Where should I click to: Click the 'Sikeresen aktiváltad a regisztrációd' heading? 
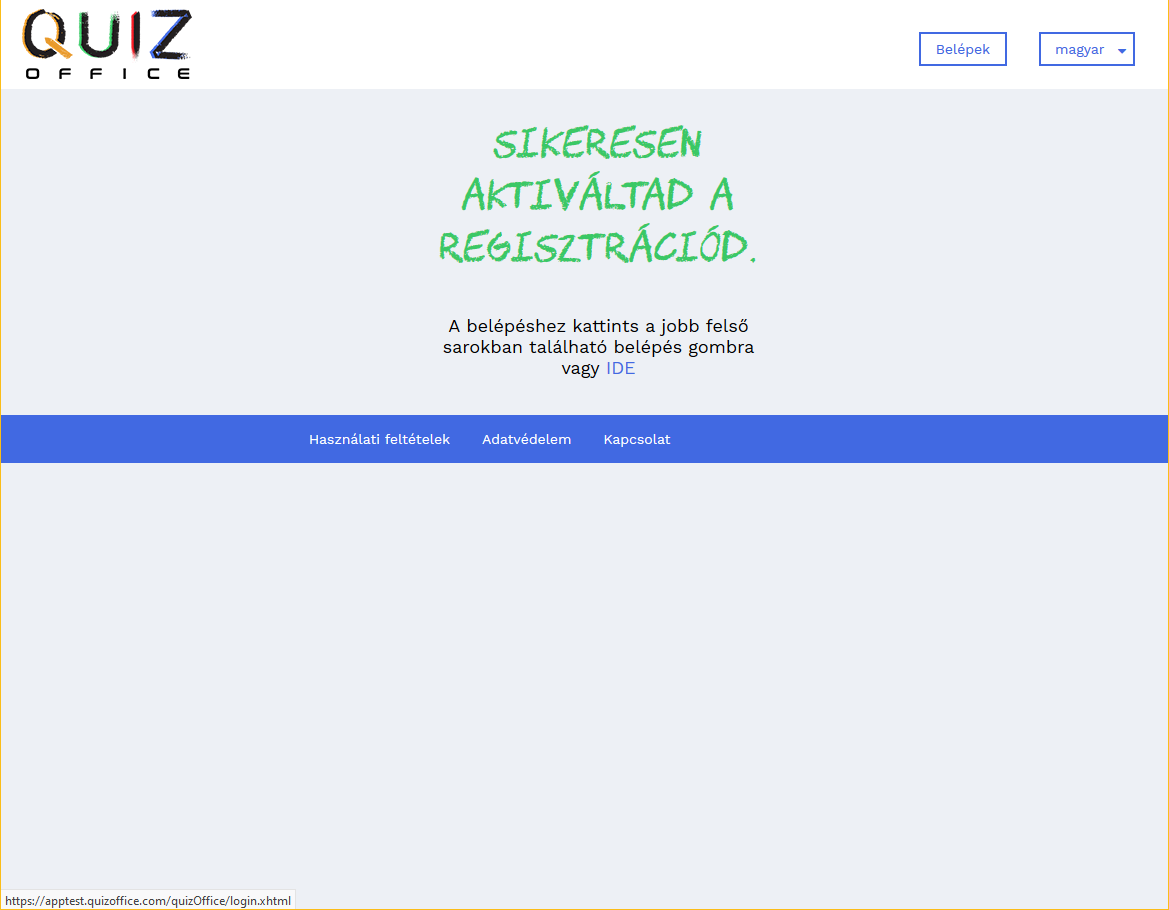pos(598,195)
